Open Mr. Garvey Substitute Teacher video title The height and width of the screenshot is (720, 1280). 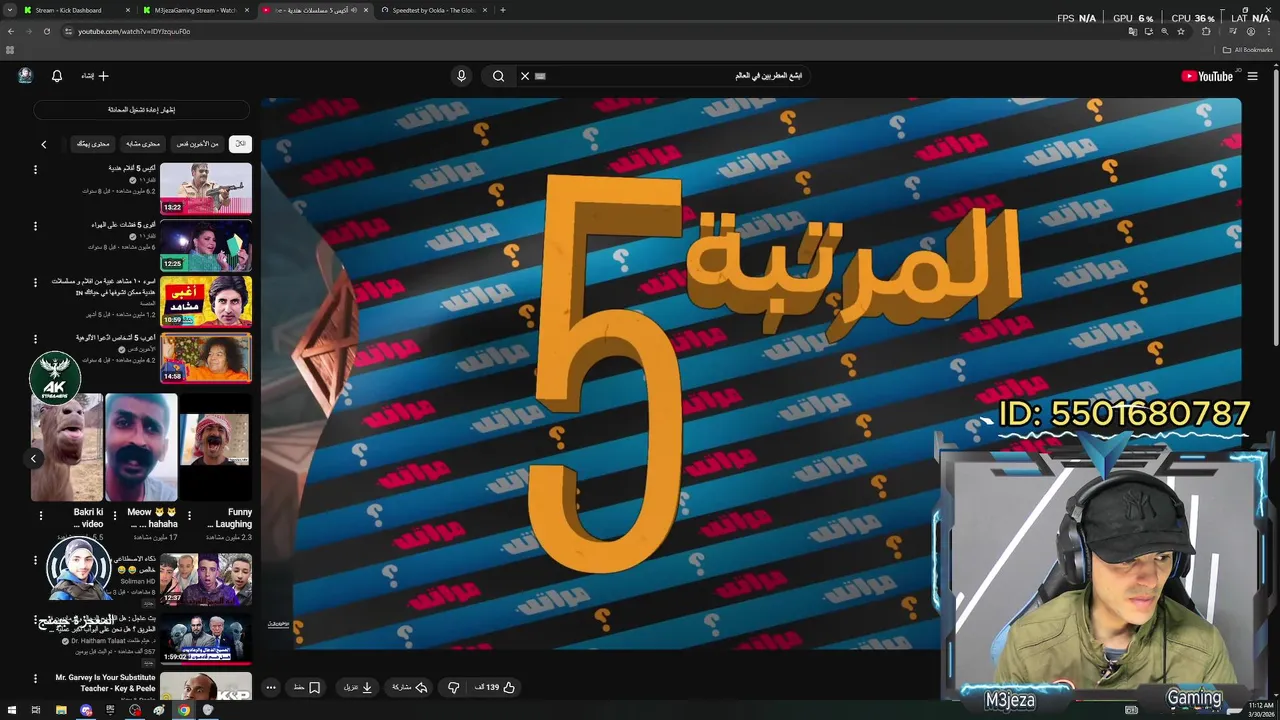point(105,683)
